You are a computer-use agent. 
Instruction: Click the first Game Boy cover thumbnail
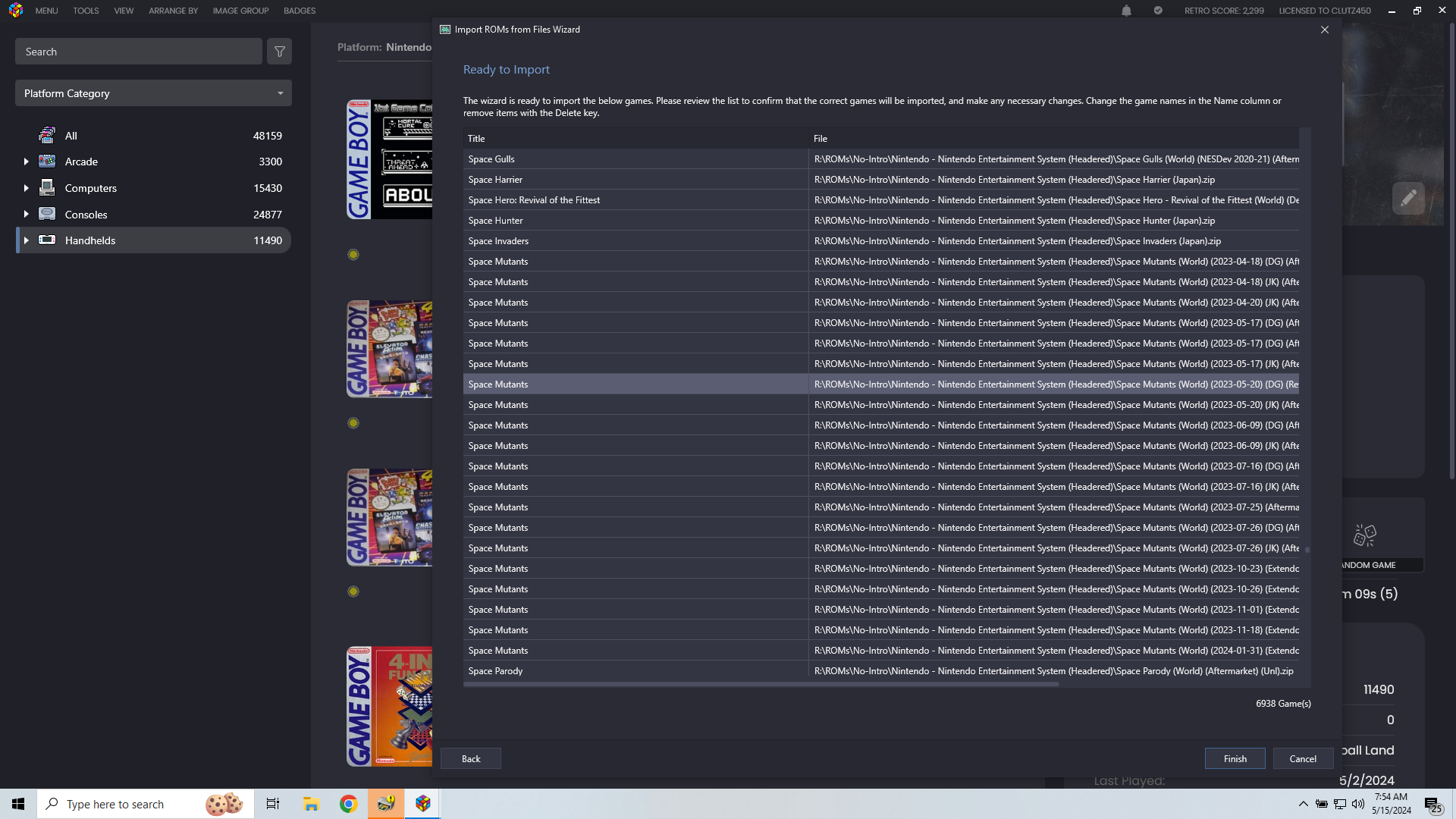coord(390,159)
